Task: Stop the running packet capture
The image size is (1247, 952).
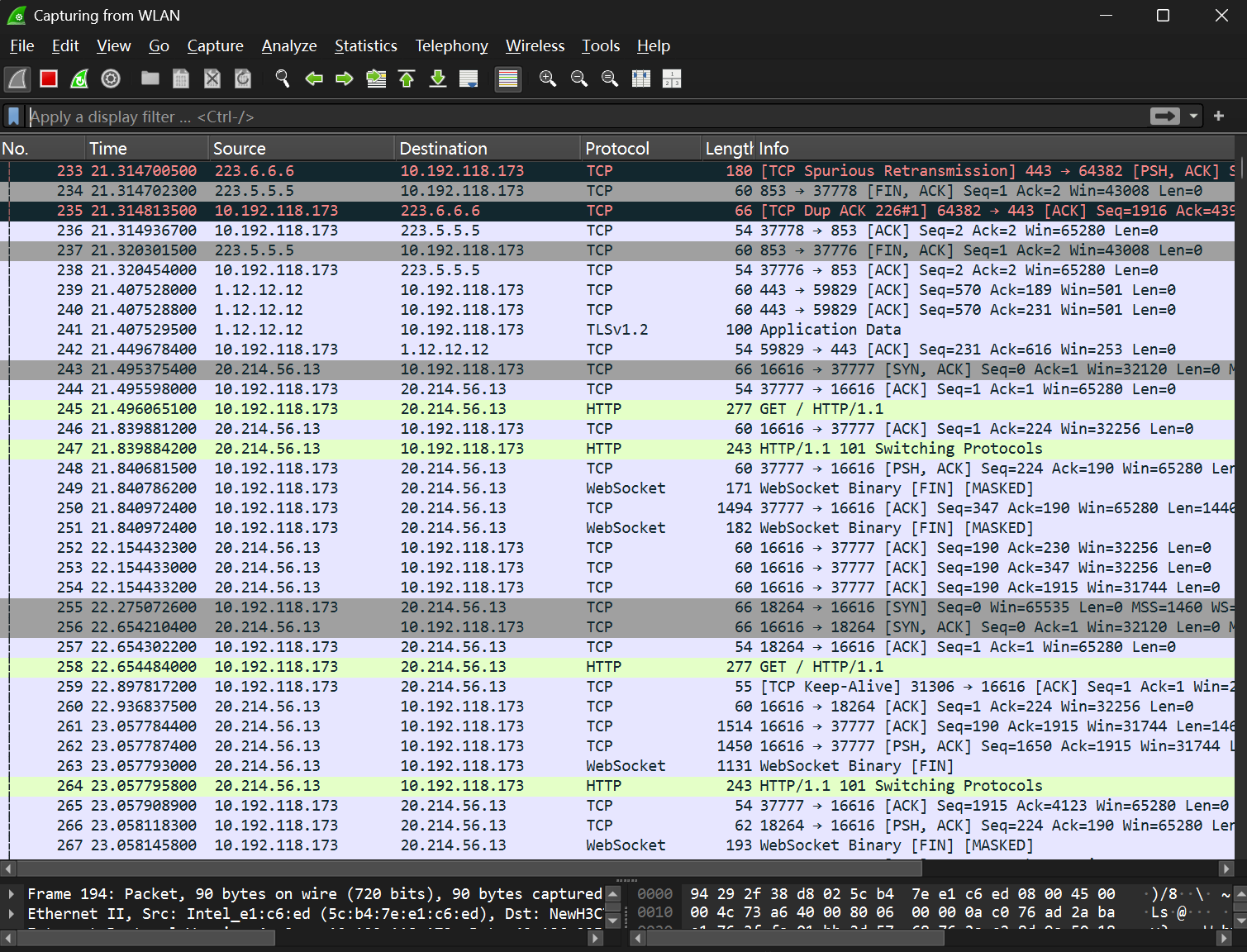Action: tap(49, 79)
